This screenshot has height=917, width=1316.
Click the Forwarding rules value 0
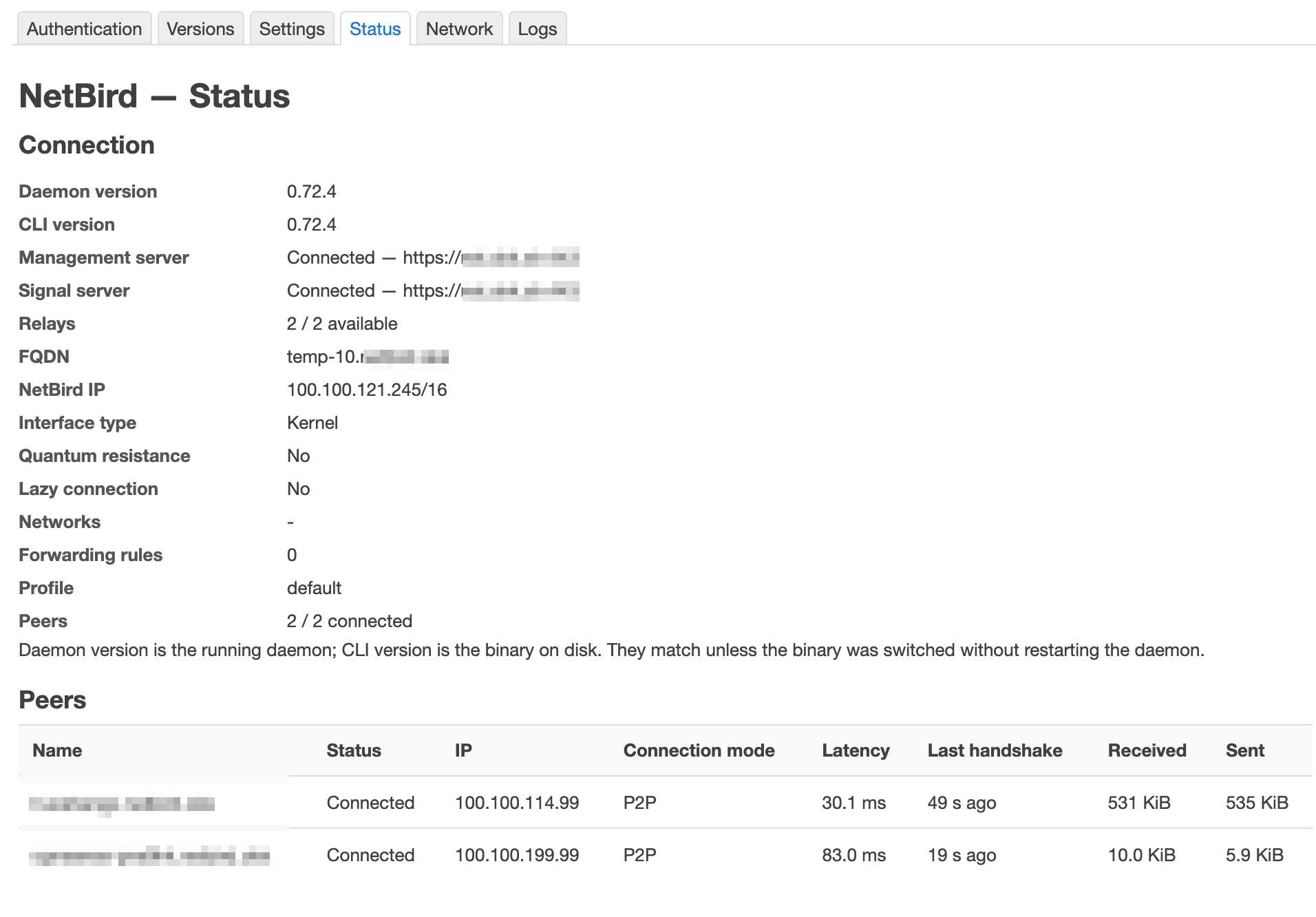click(292, 555)
